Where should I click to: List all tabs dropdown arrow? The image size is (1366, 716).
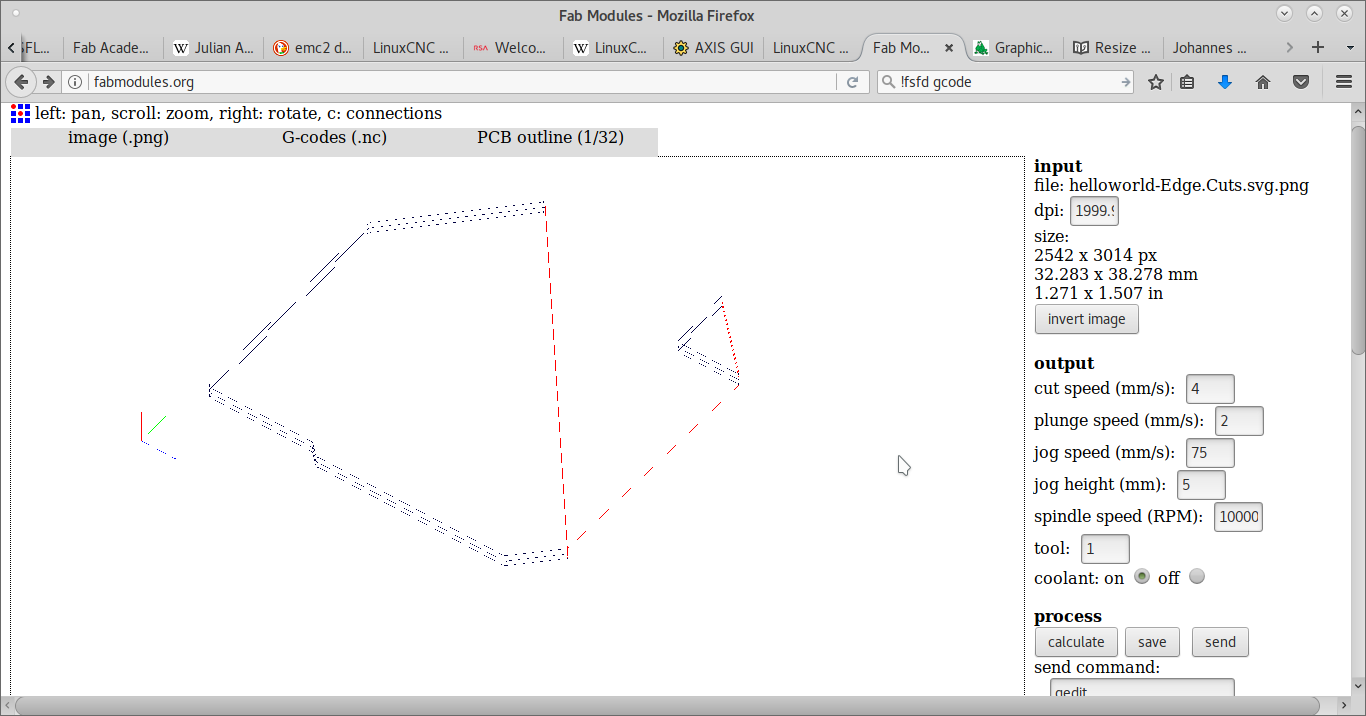click(1347, 47)
